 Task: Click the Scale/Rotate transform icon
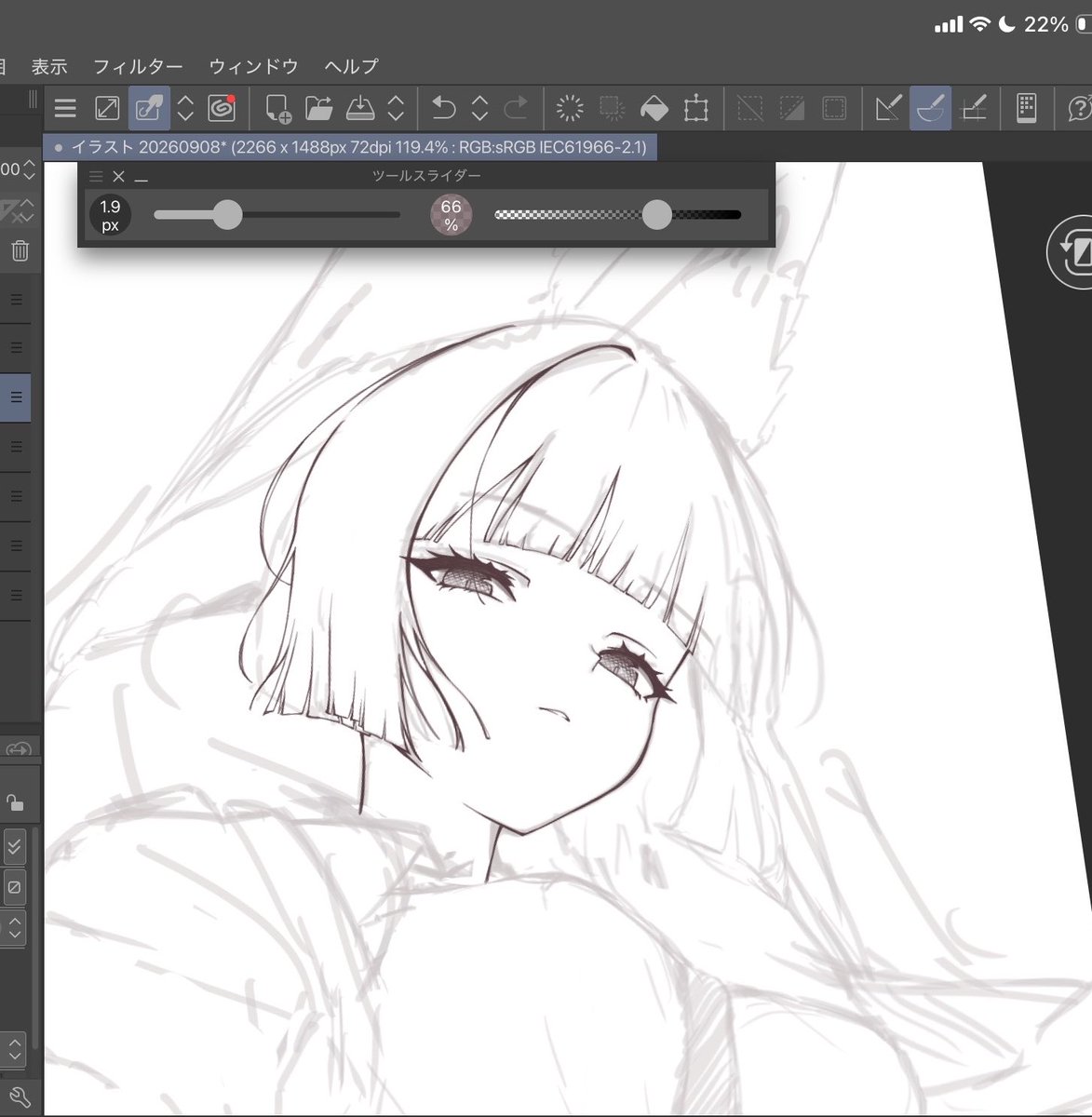tap(695, 109)
